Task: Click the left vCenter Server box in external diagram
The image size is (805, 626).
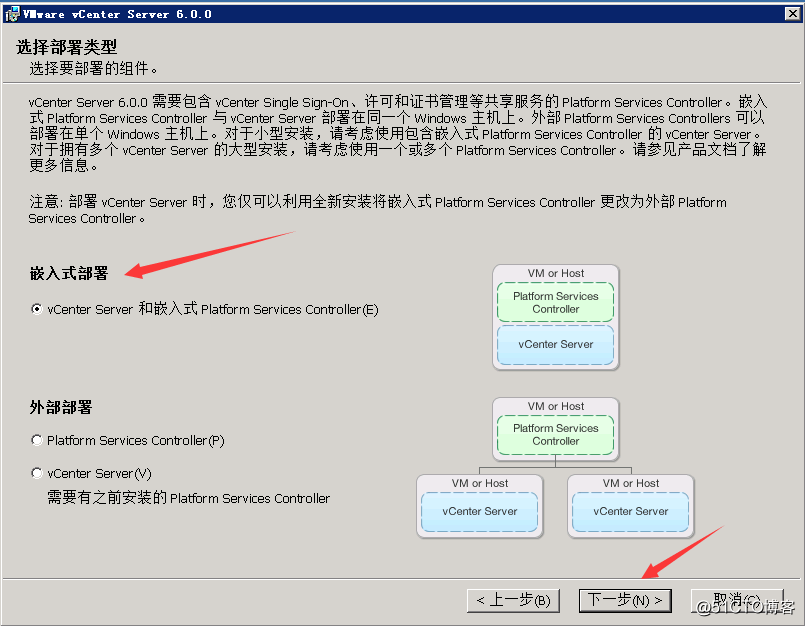Action: tap(480, 511)
